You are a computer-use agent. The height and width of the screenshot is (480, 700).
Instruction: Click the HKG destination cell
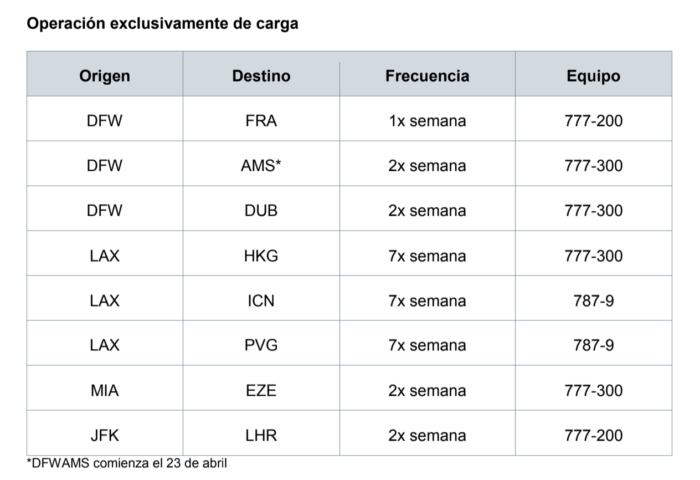pyautogui.click(x=261, y=256)
